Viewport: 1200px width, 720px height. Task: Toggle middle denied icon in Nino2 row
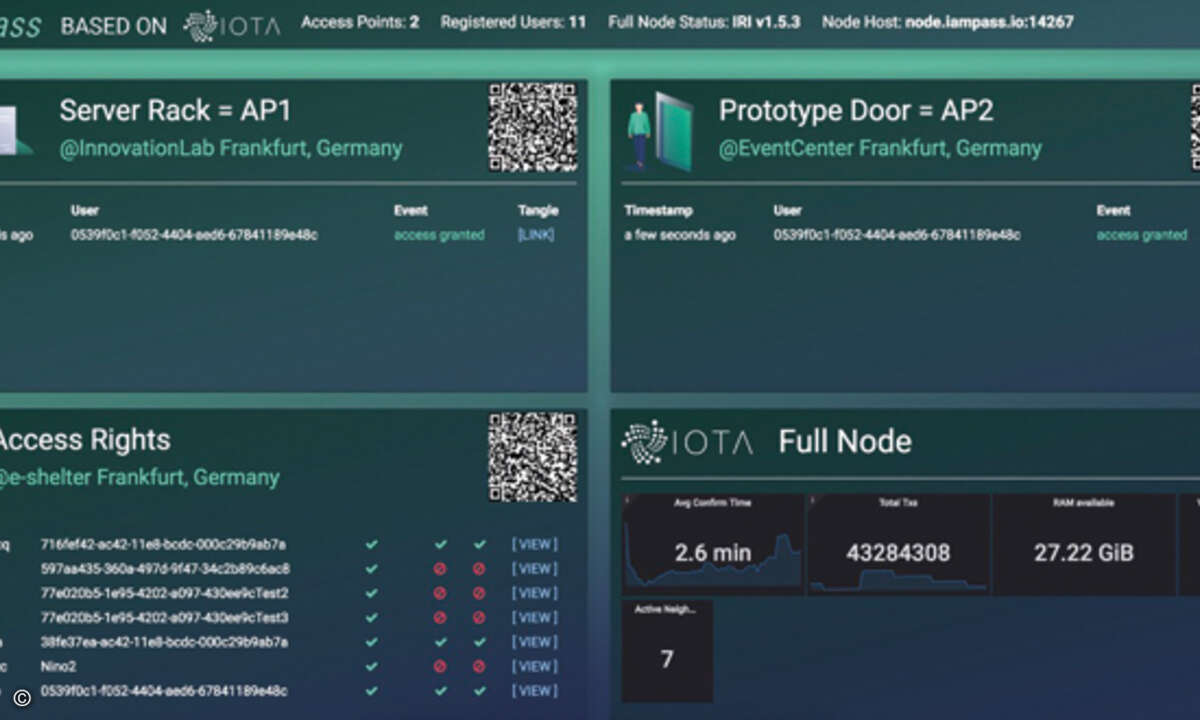pos(440,666)
